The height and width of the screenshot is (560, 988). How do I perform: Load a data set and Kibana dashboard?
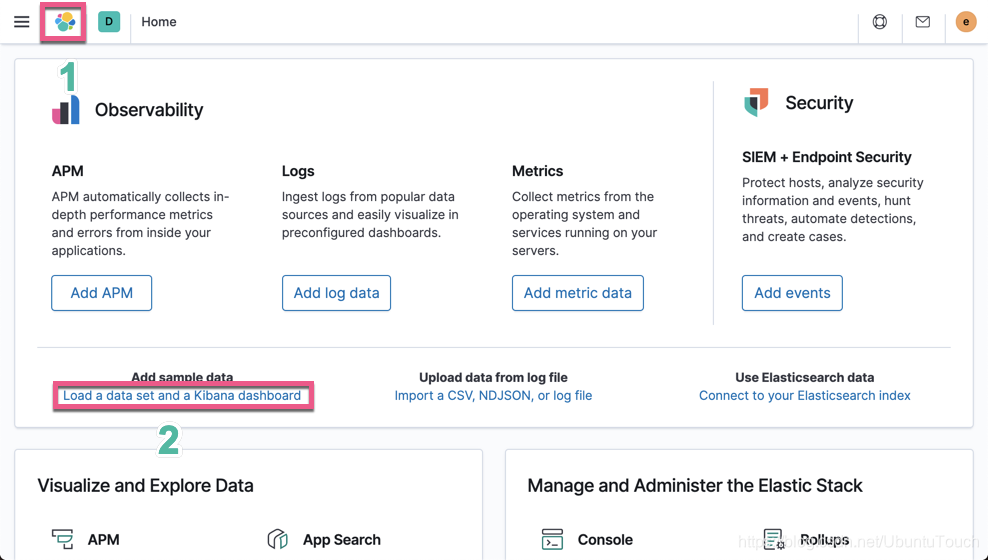click(x=182, y=396)
